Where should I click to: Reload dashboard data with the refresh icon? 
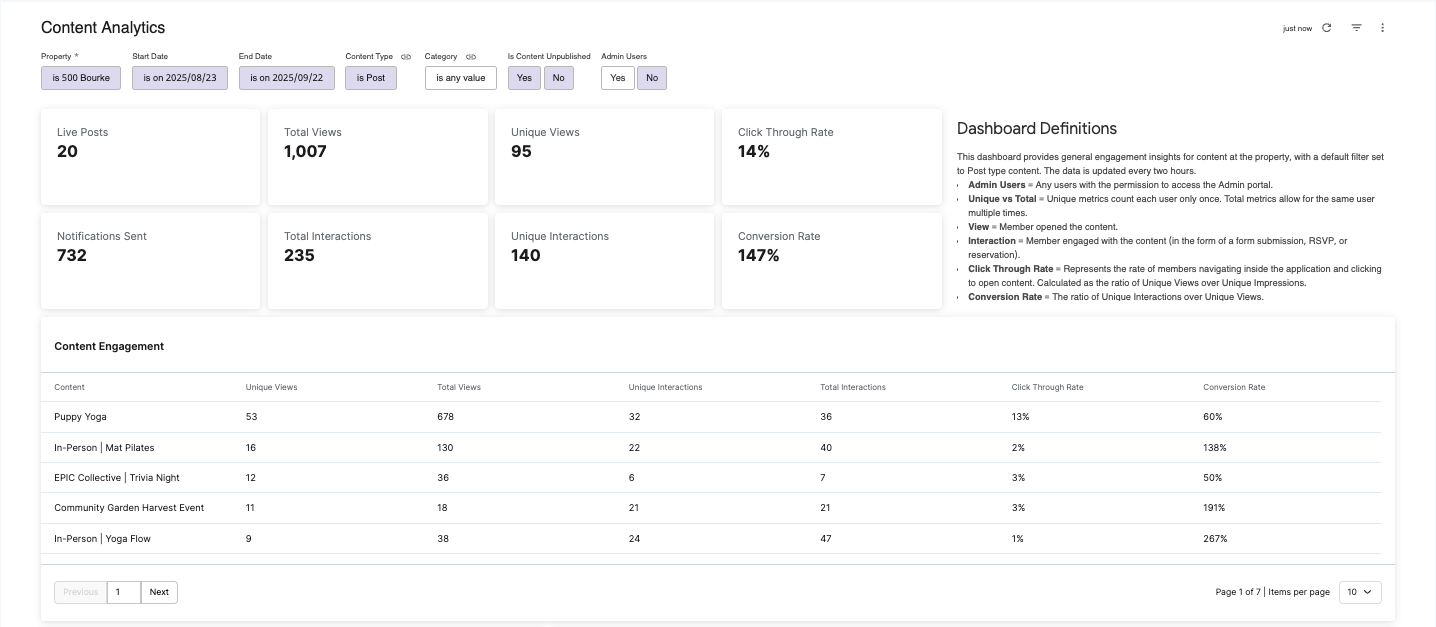point(1326,28)
